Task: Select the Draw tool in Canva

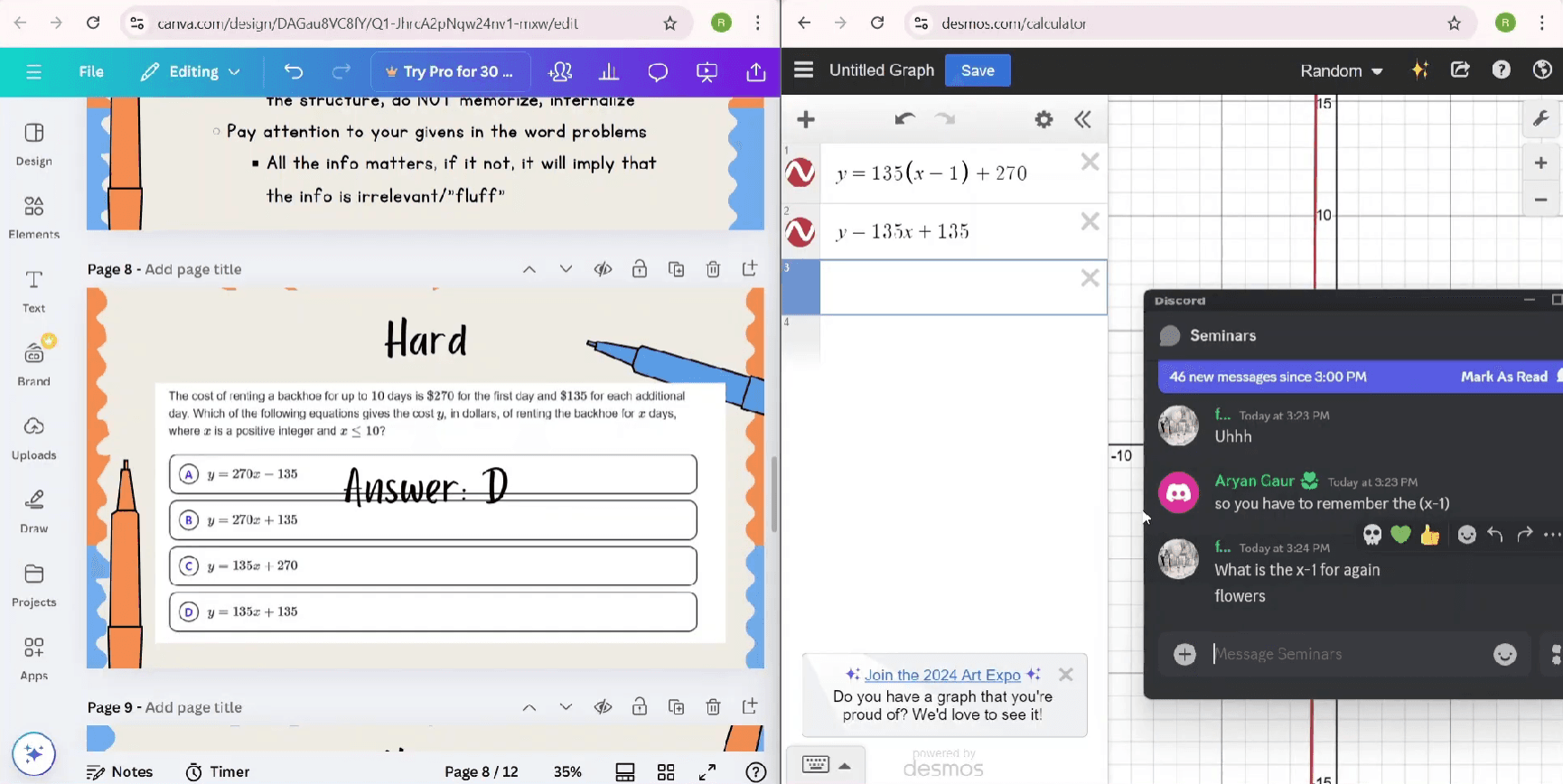Action: click(33, 510)
